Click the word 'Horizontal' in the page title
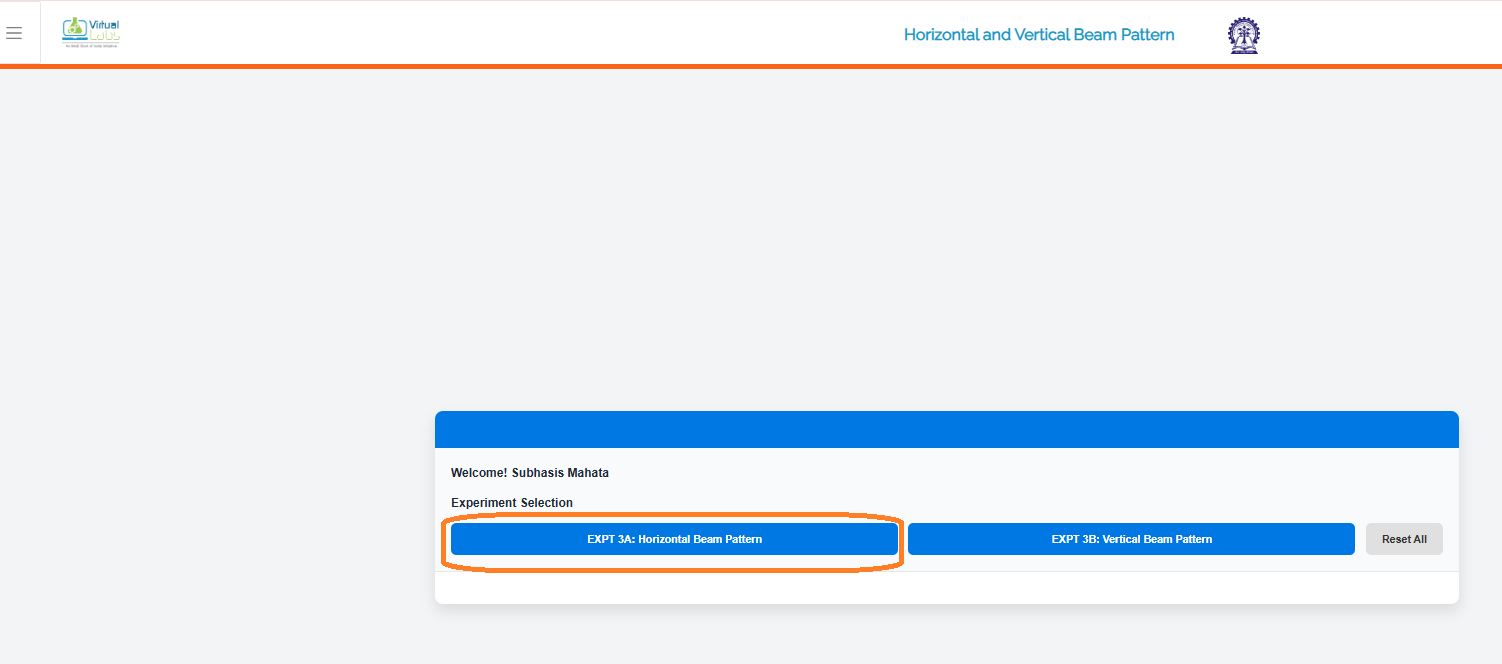Image resolution: width=1502 pixels, height=664 pixels. [941, 35]
